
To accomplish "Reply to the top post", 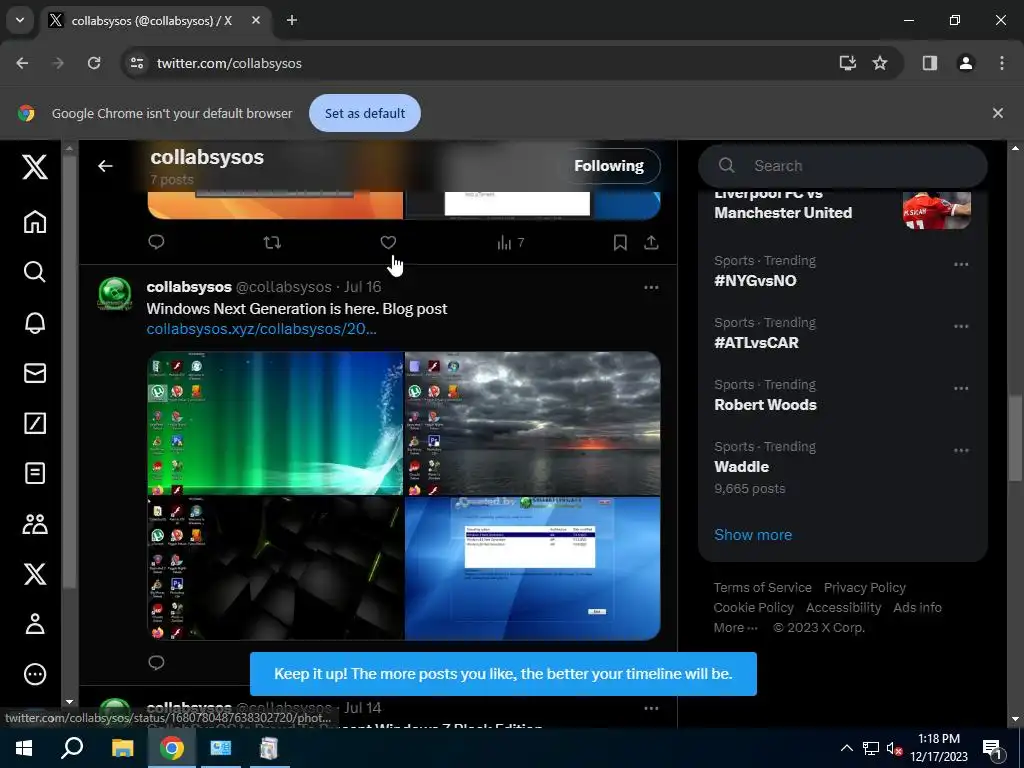I will coord(156,242).
